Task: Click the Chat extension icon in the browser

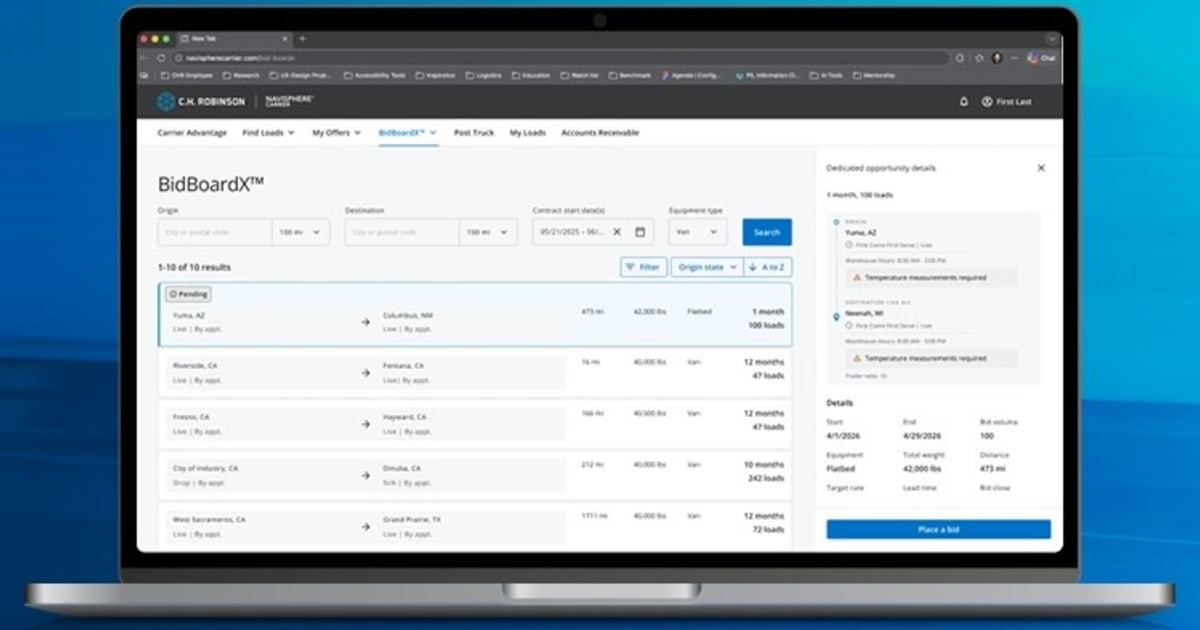Action: point(1041,58)
